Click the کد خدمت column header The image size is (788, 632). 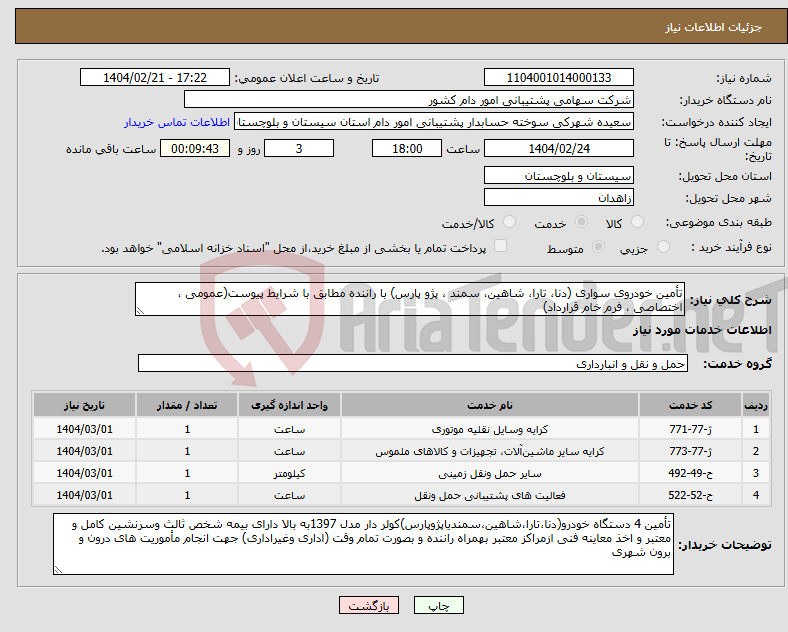click(691, 405)
